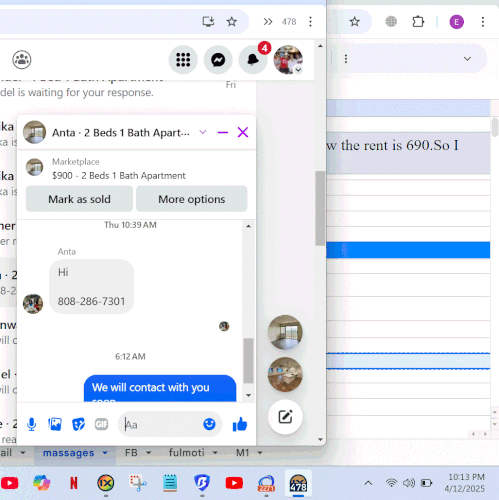Close the Anta chat popup
This screenshot has width=499, height=500.
click(x=243, y=132)
